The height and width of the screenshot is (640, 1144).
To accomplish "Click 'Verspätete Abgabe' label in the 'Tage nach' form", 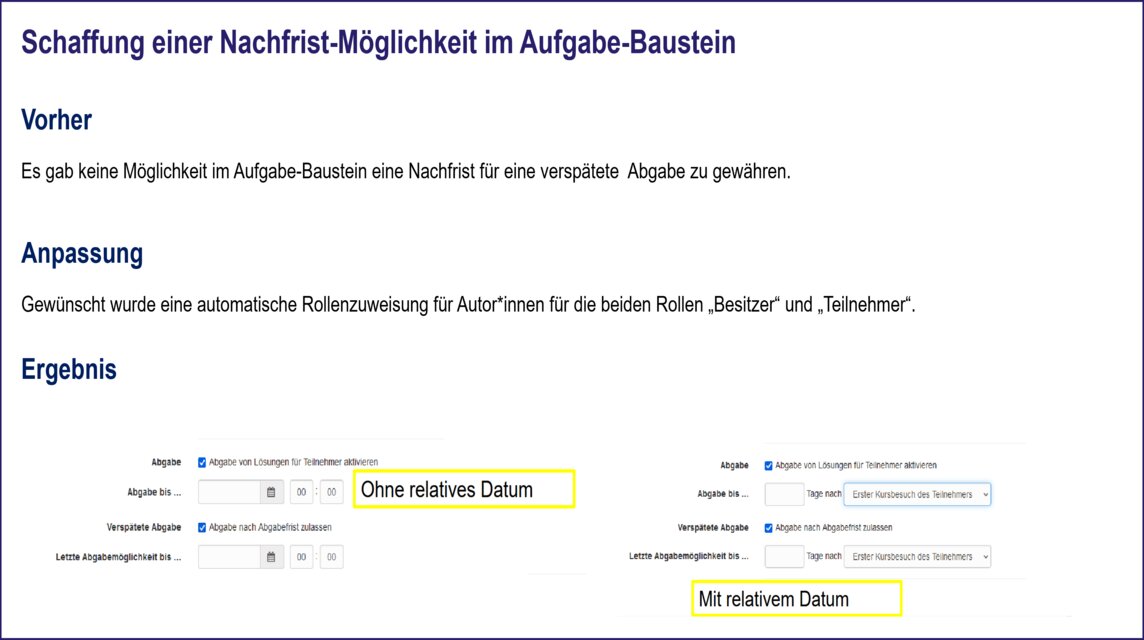I will click(x=713, y=528).
